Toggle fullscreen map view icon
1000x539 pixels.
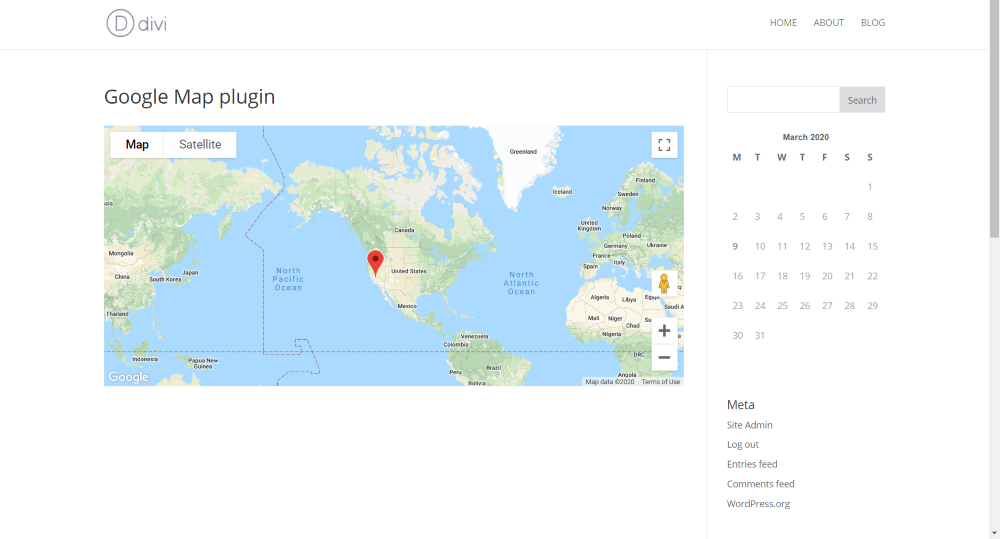664,145
